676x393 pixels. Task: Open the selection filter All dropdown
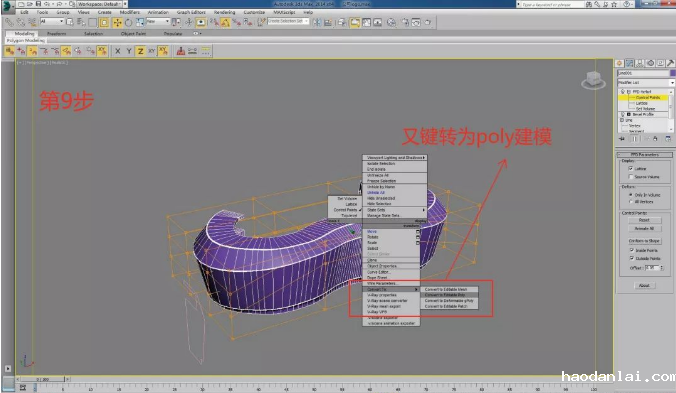tap(52, 21)
